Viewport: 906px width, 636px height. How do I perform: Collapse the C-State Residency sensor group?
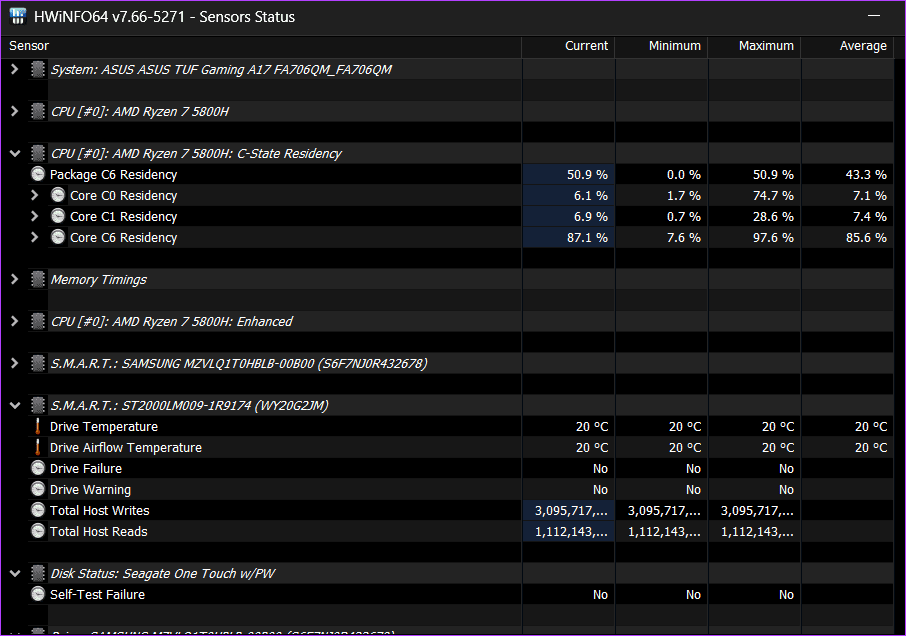pos(14,154)
